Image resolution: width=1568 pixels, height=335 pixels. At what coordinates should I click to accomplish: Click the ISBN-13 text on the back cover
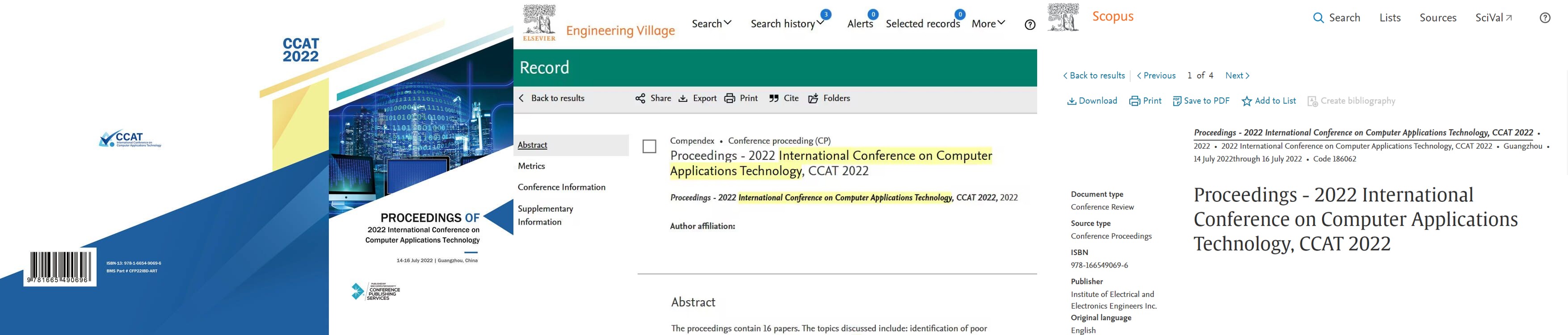[134, 263]
